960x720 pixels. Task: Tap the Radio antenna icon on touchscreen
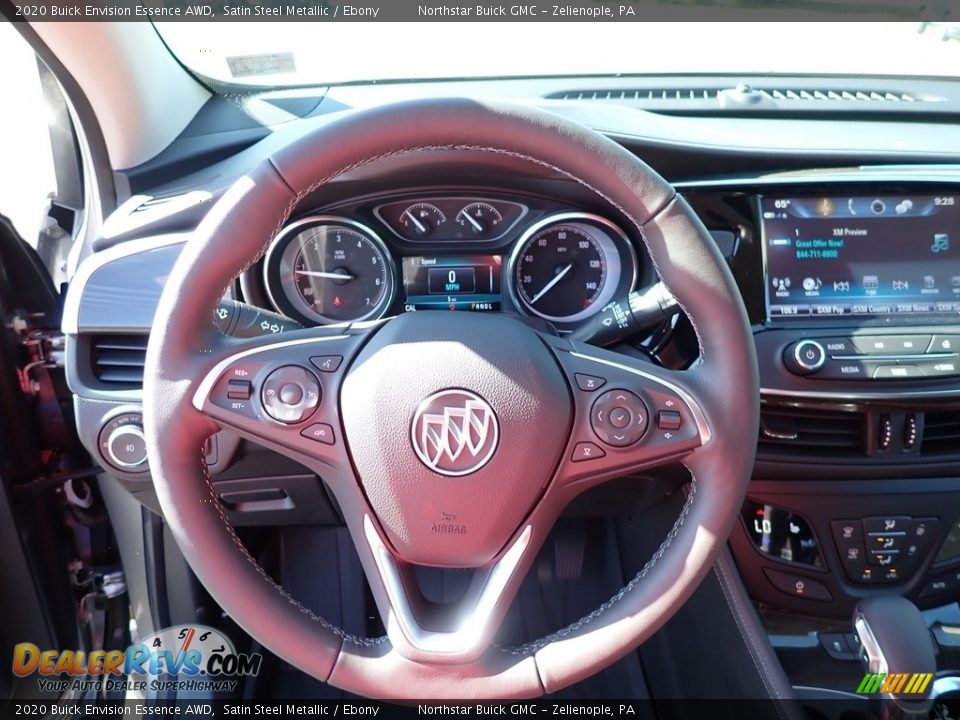(x=781, y=286)
